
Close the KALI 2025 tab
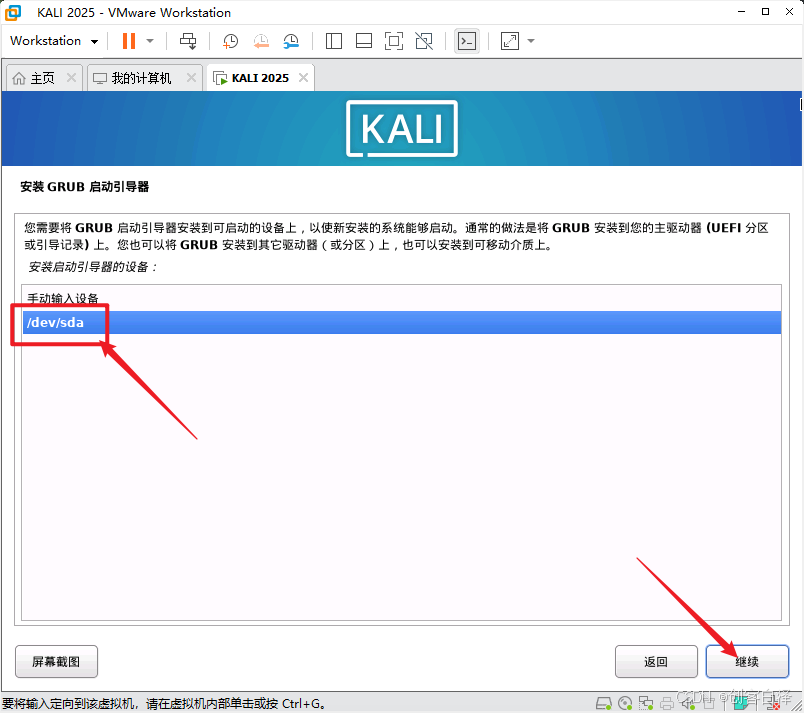pos(304,77)
